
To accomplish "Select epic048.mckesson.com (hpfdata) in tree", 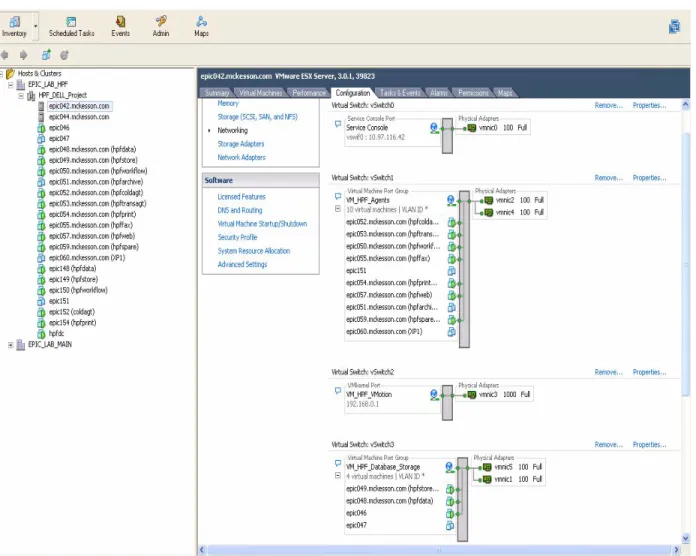I will [92, 150].
